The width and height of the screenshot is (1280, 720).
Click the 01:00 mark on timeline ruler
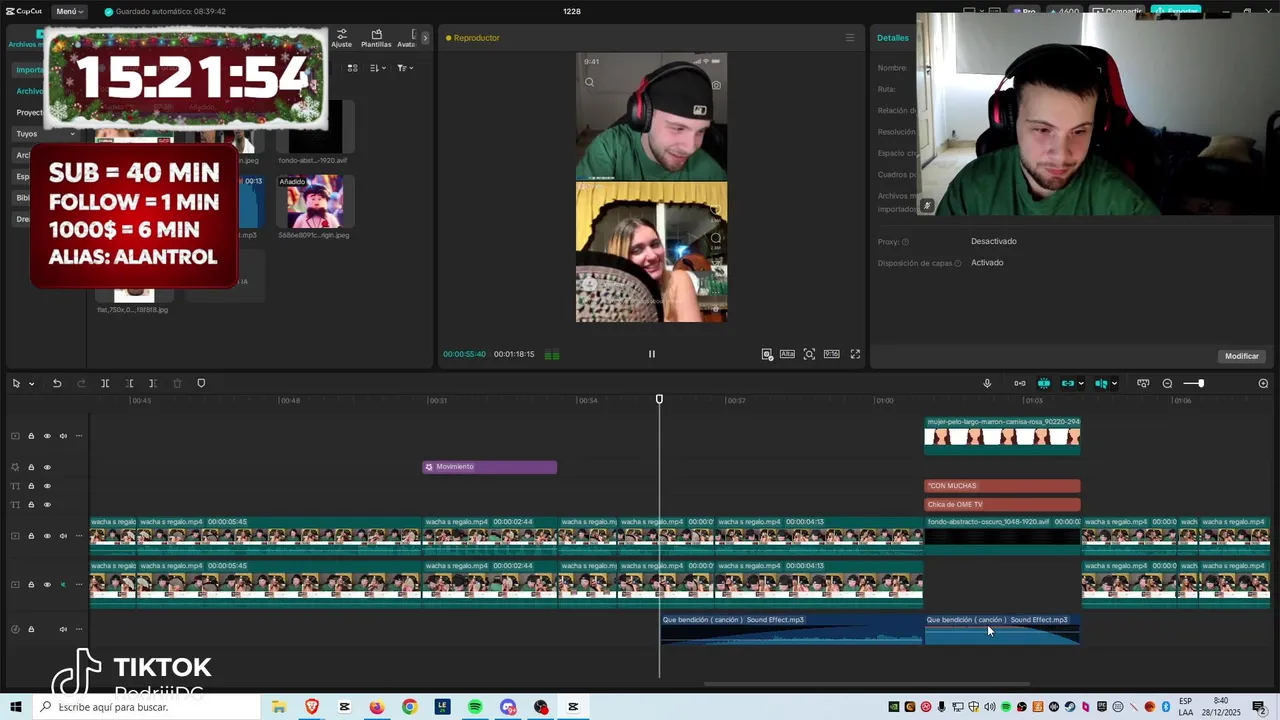click(x=884, y=400)
